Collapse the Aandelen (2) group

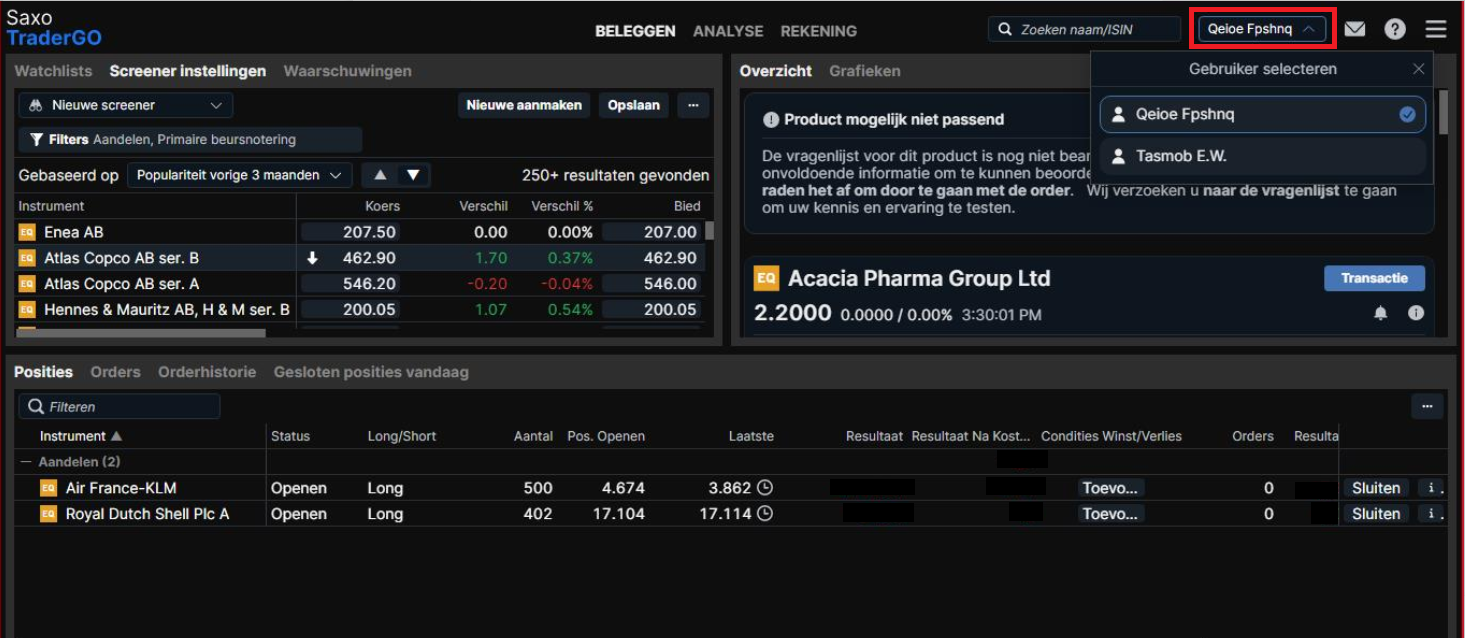tap(26, 462)
